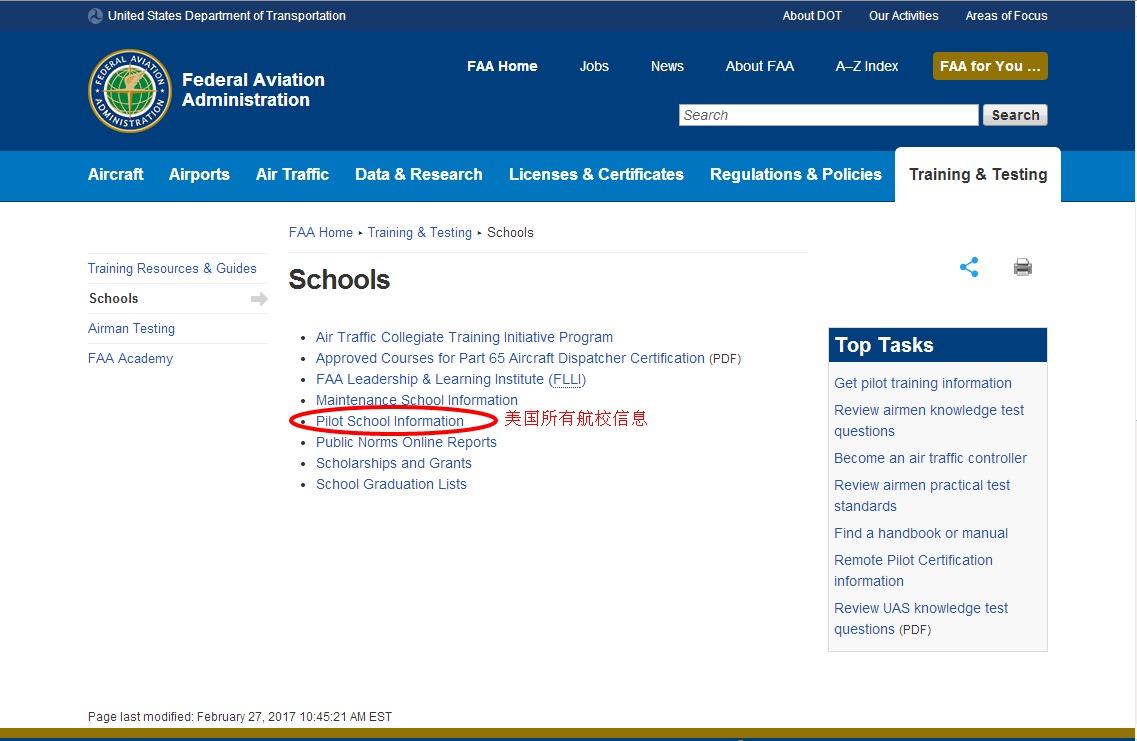Viewport: 1137px width, 741px height.
Task: Click the arrow beside Schools in sidebar
Action: click(x=259, y=299)
